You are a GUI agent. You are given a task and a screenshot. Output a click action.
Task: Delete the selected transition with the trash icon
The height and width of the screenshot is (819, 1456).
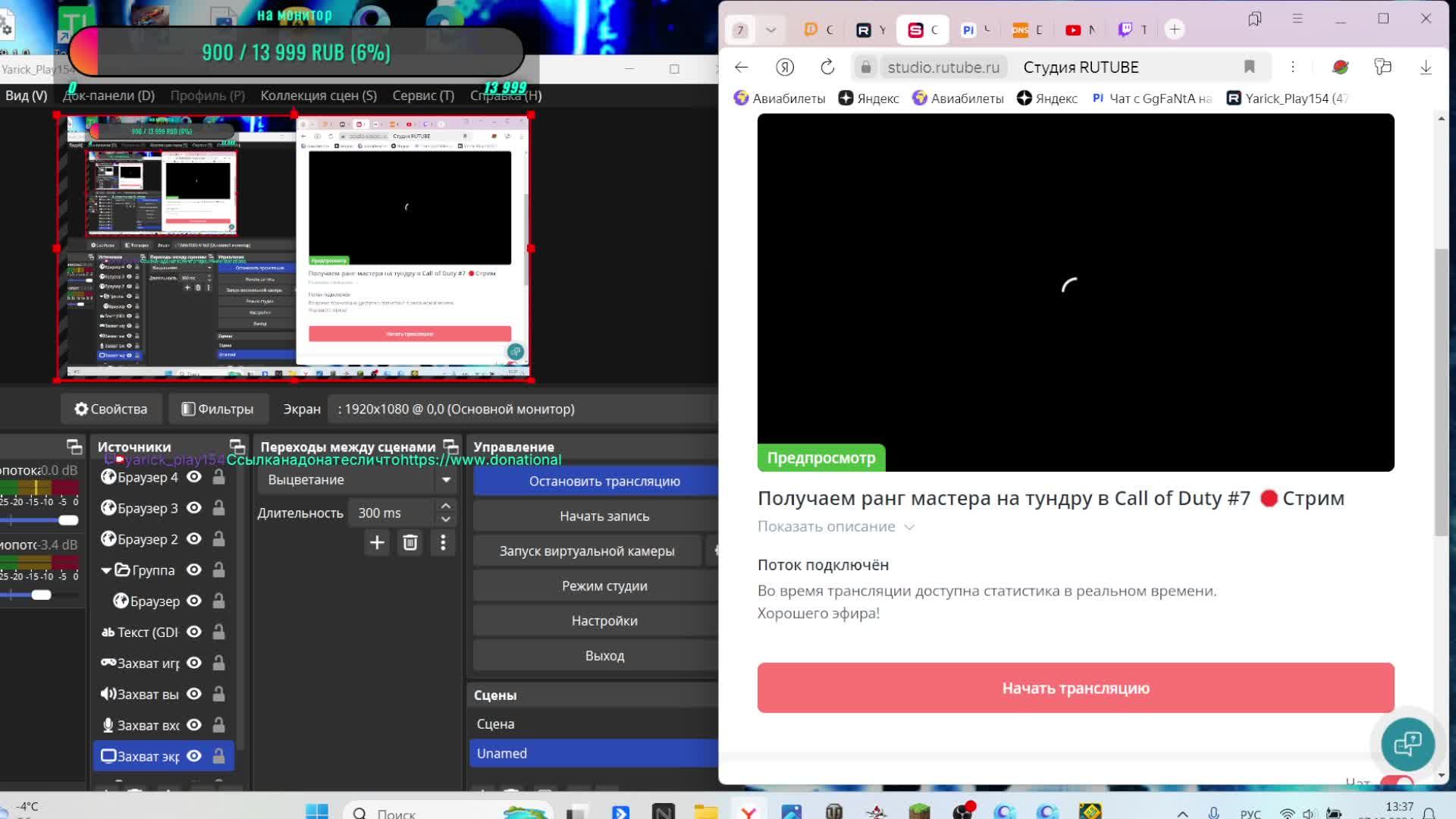click(410, 543)
